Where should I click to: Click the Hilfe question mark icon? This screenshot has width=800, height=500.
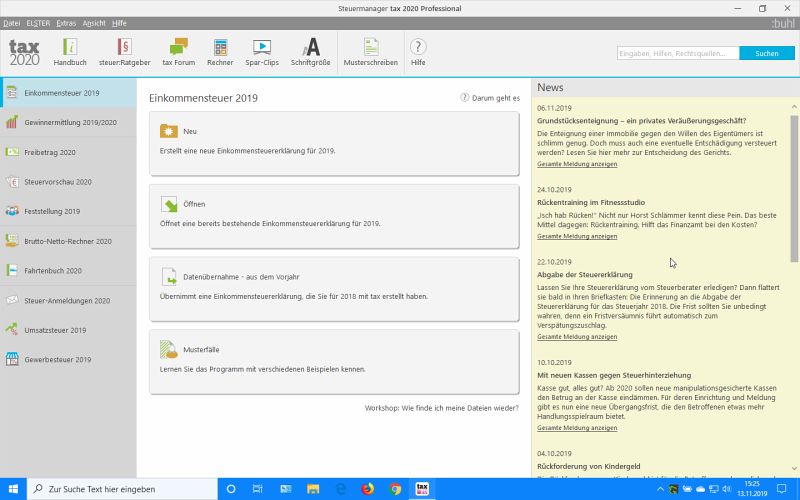(x=418, y=51)
